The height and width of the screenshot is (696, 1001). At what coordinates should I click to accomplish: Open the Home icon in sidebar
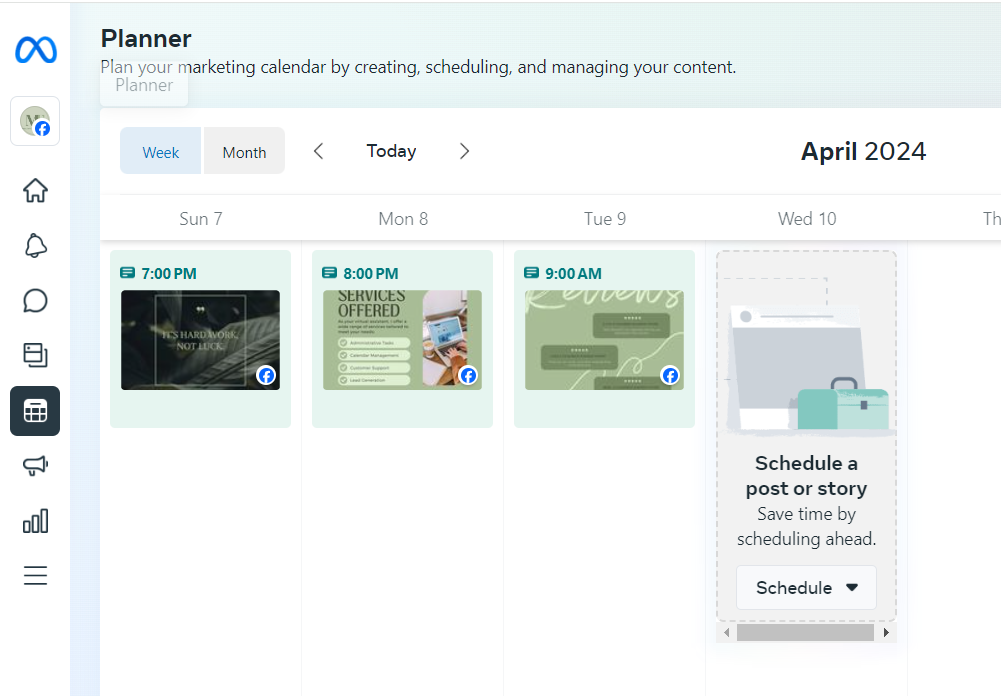(x=35, y=190)
